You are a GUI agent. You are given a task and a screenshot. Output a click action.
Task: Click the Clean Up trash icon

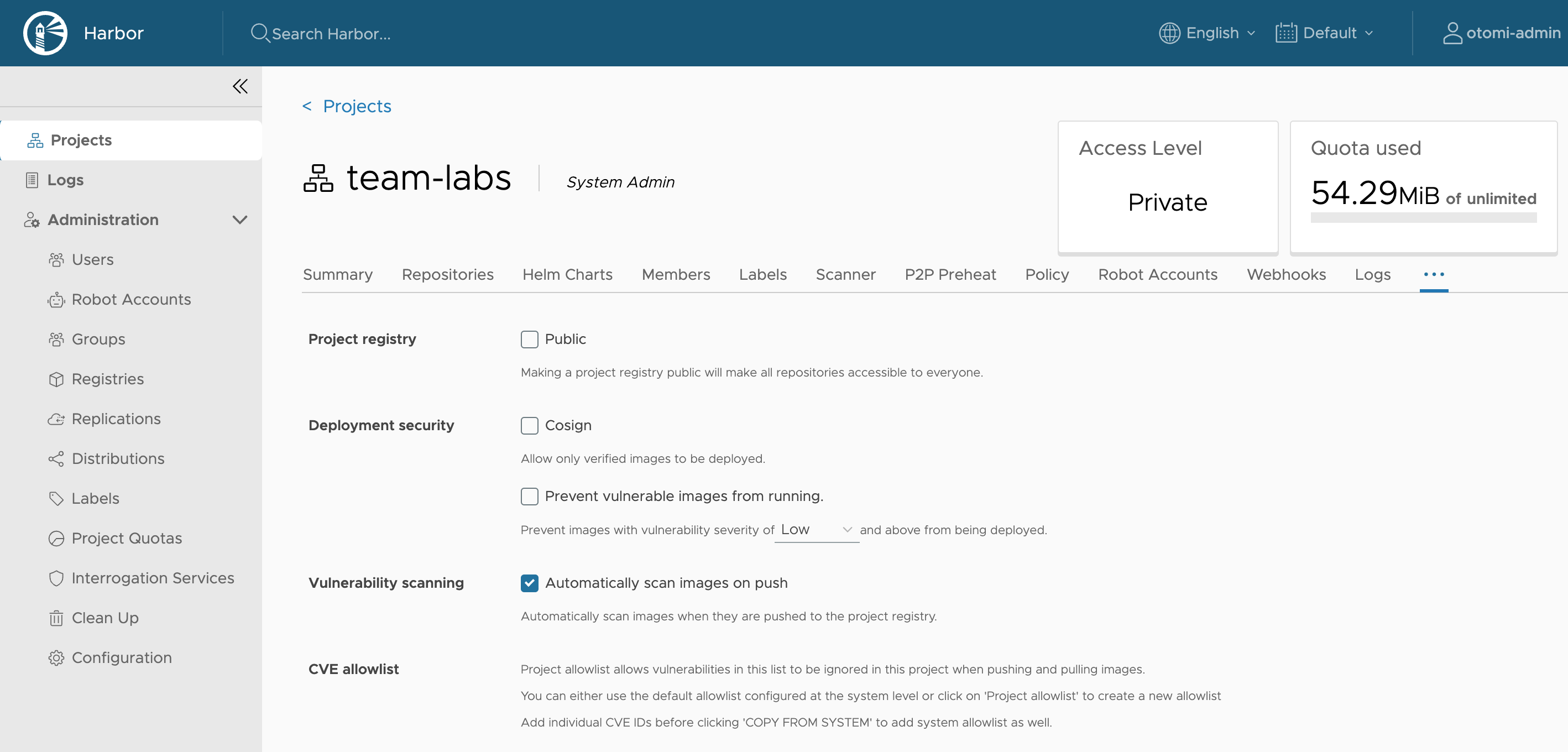pos(56,618)
